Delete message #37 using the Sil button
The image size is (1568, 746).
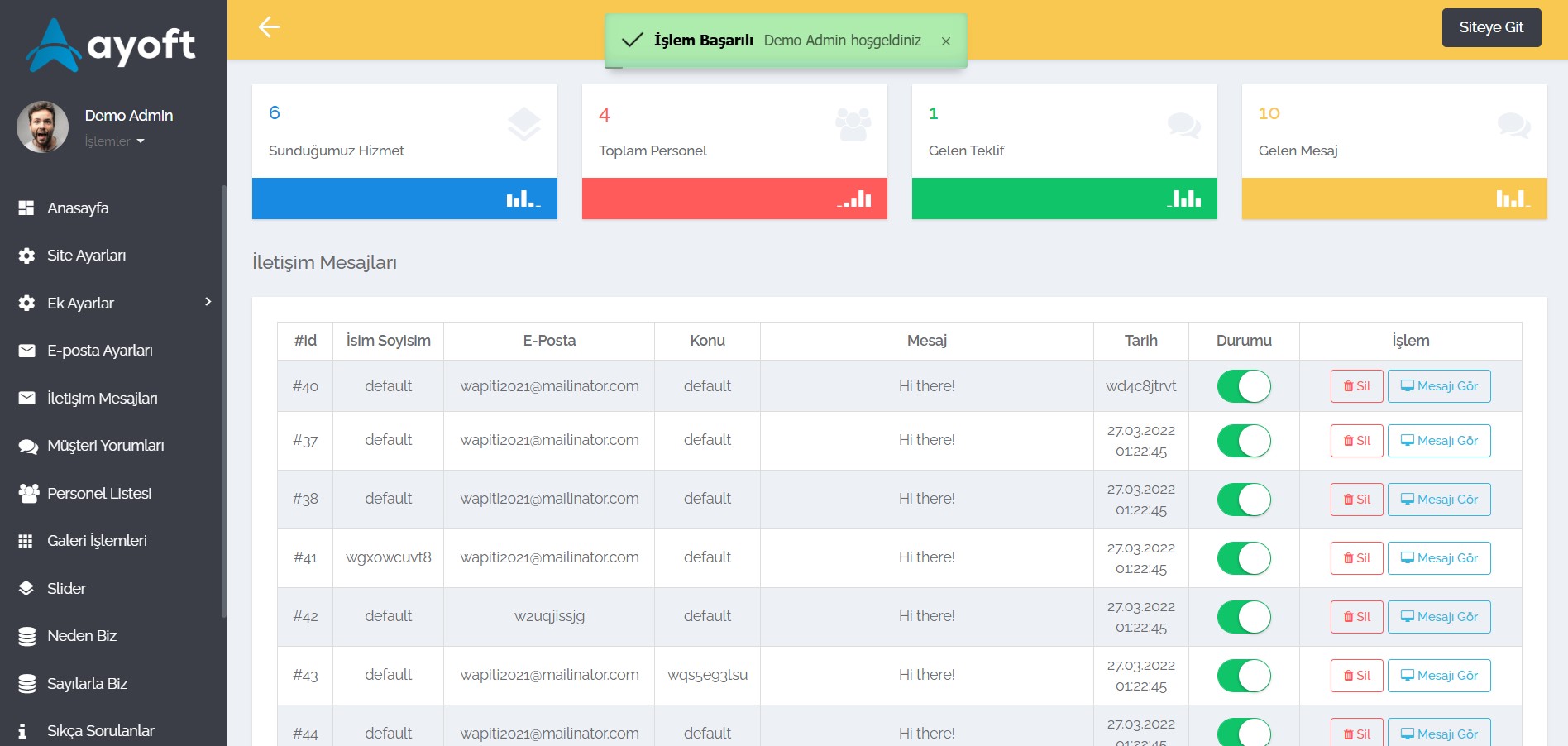(x=1356, y=441)
